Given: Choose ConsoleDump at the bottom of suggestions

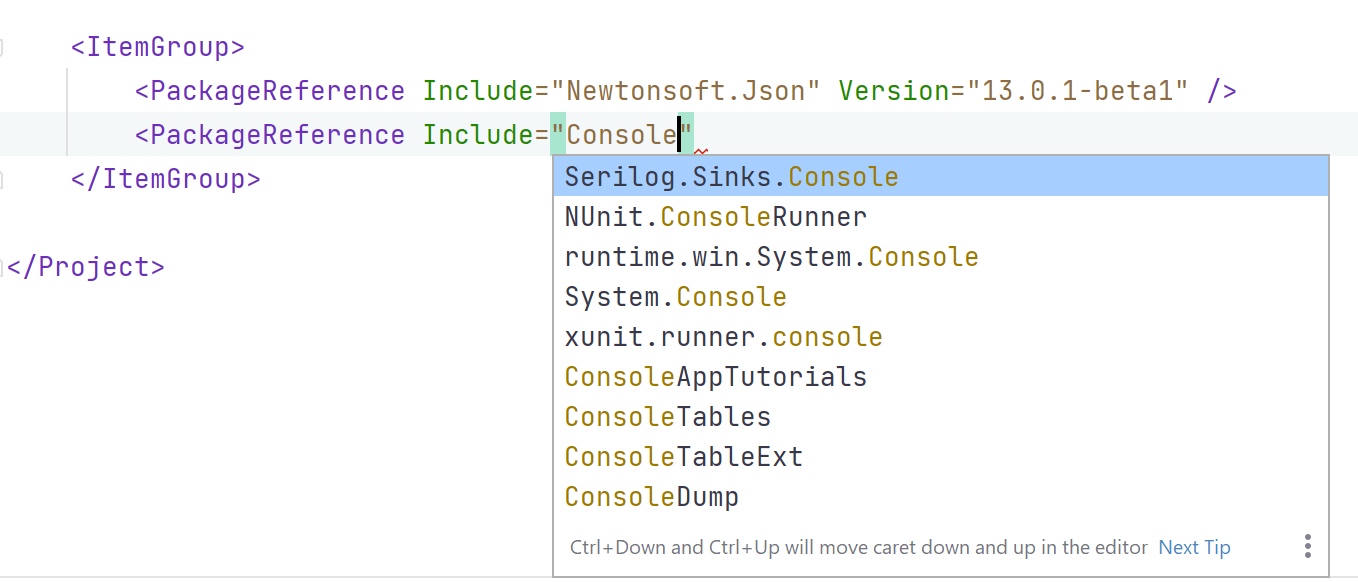Looking at the screenshot, I should (651, 496).
